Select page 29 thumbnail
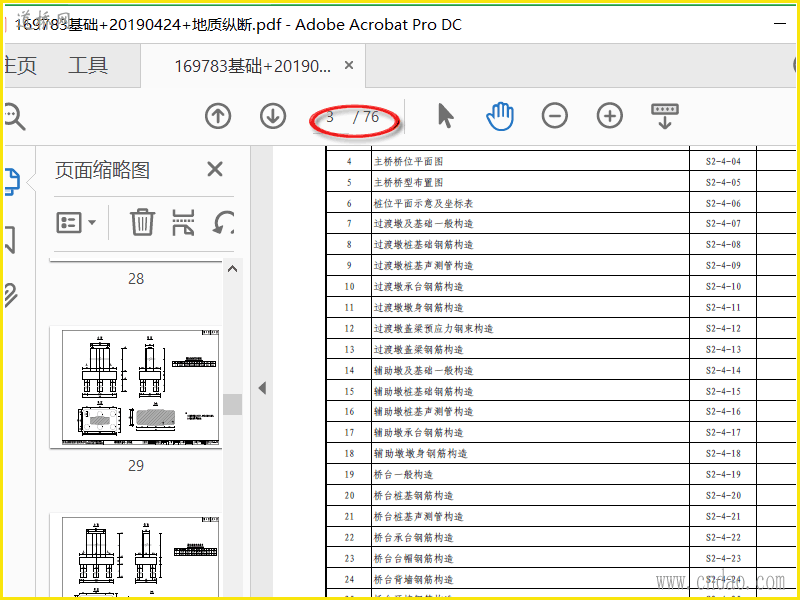Screen dimensions: 800x600 136,387
